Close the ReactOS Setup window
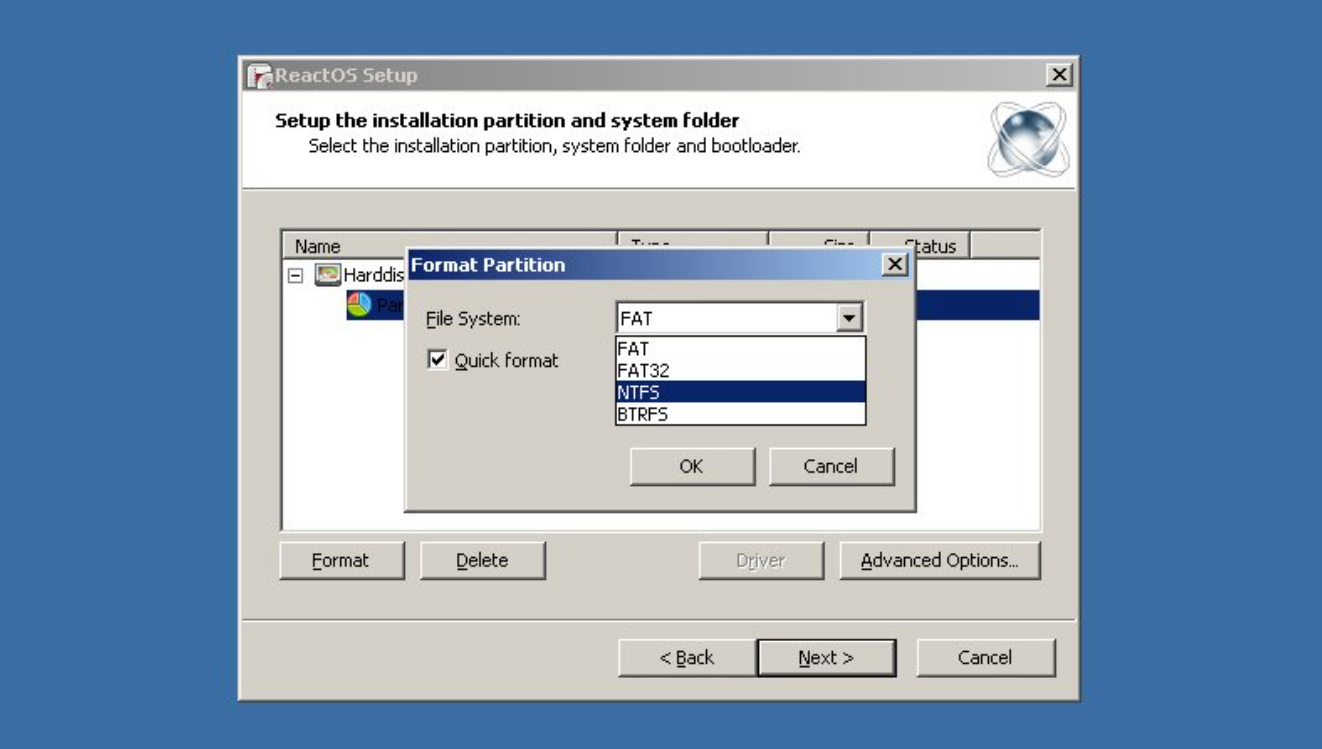 [x=1059, y=75]
